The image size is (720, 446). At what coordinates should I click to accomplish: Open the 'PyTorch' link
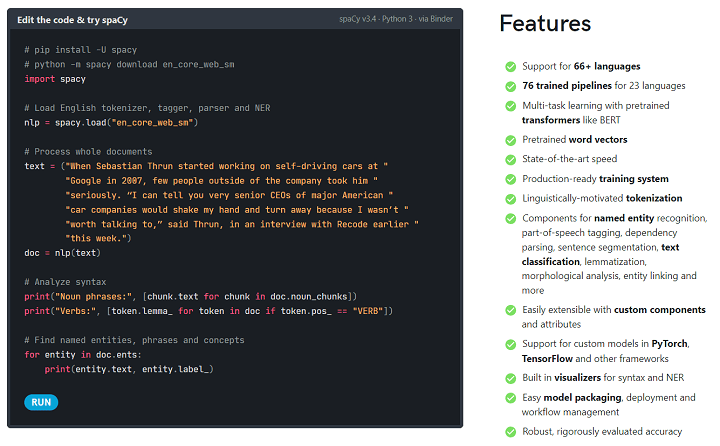[669, 344]
